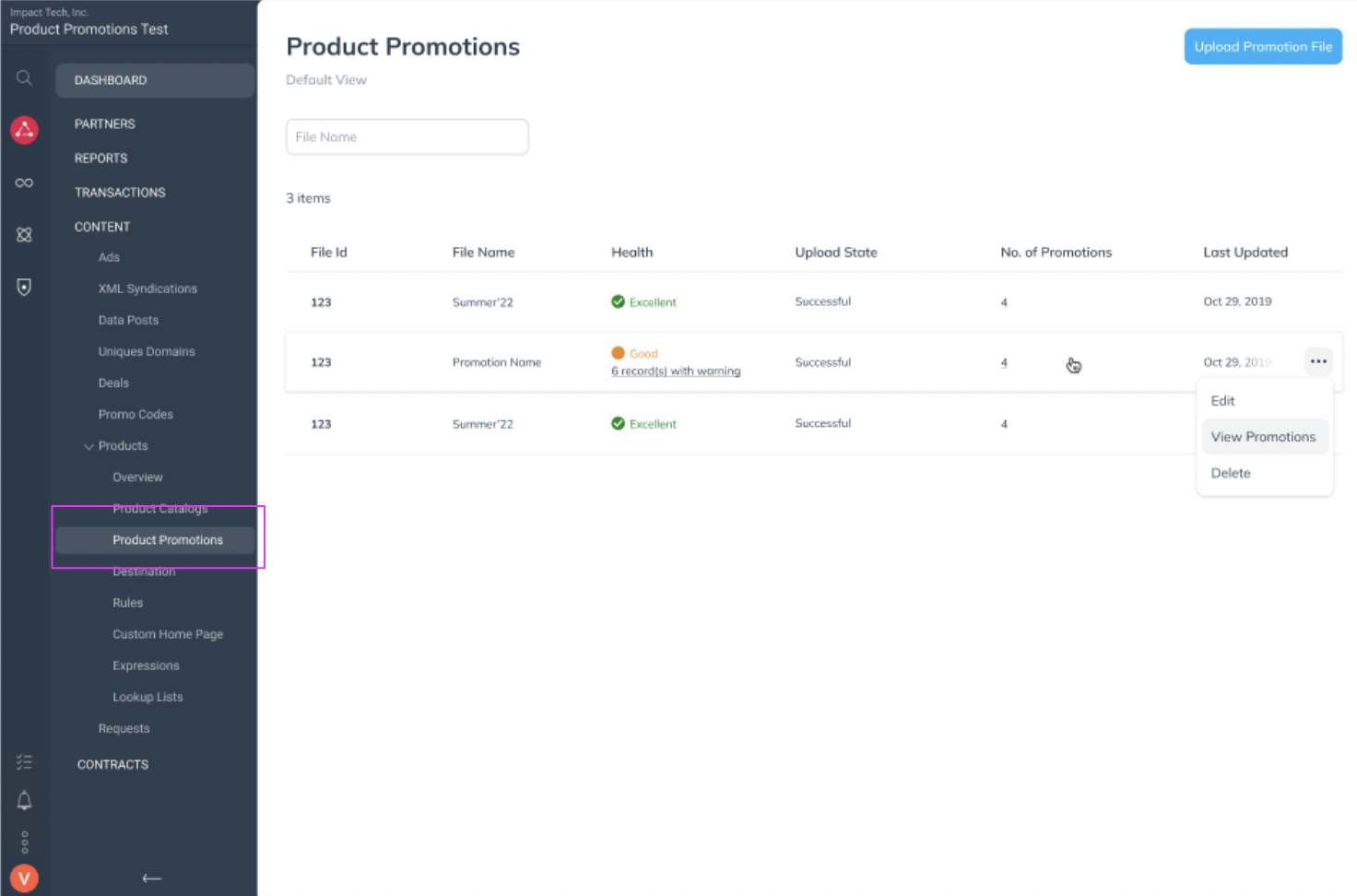Open the three-dots actions menu on Promotion Name row
1357x896 pixels.
[x=1317, y=361]
